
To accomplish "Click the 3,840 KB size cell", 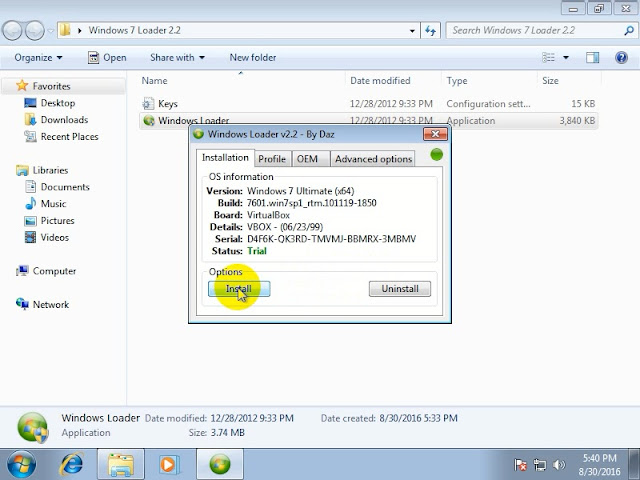I will click(577, 121).
